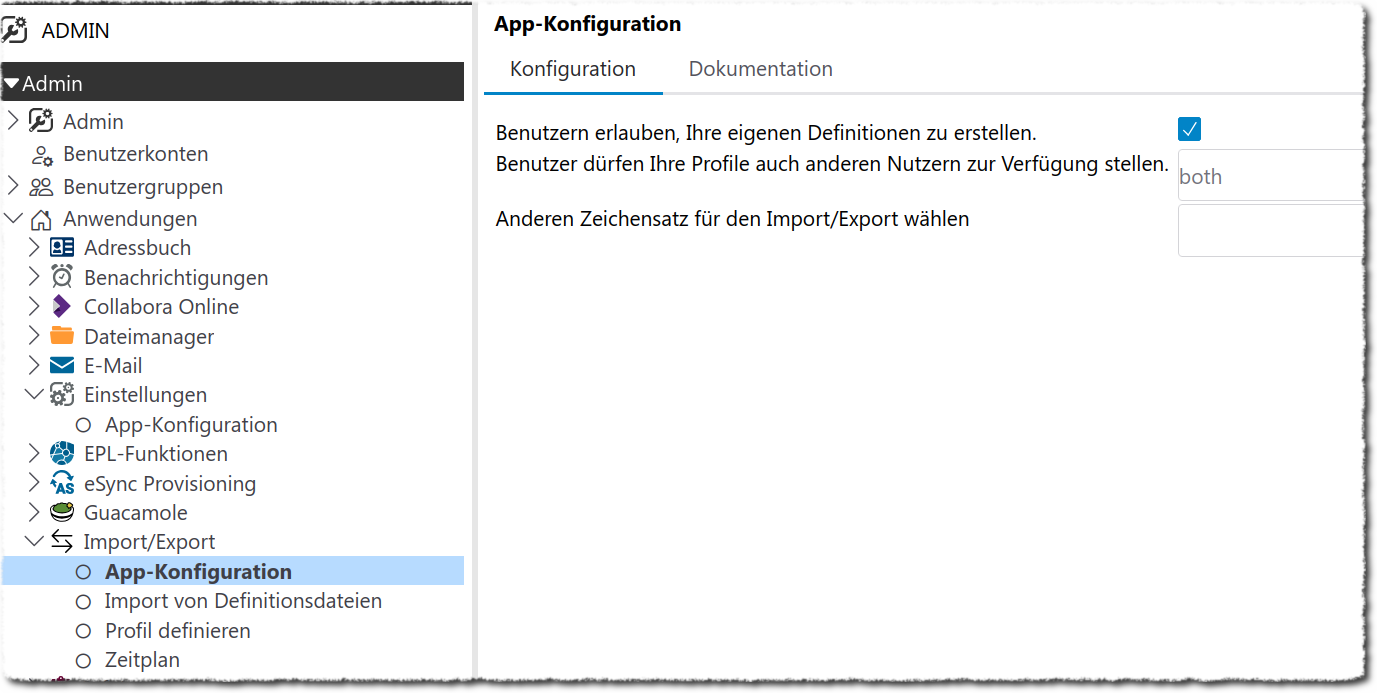Click the Benachrichtigungen alarm clock icon
Viewport: 1377px width, 693px height.
[62, 277]
